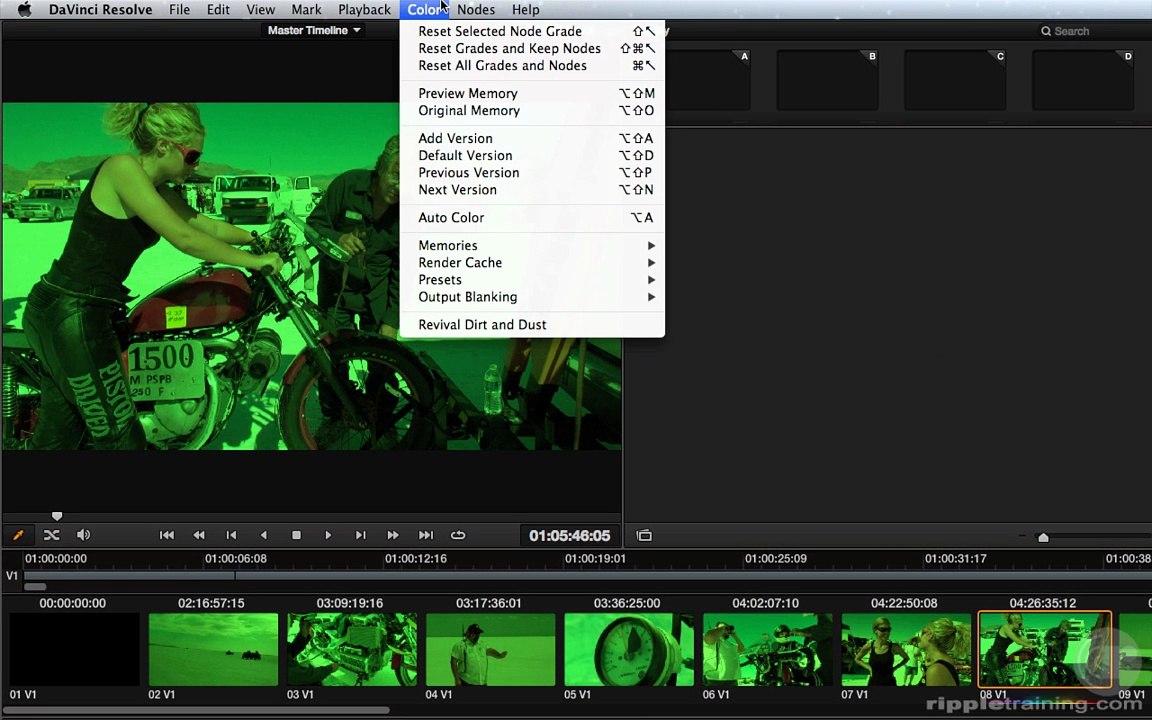1152x720 pixels.
Task: Apply Auto Color
Action: coord(532,217)
